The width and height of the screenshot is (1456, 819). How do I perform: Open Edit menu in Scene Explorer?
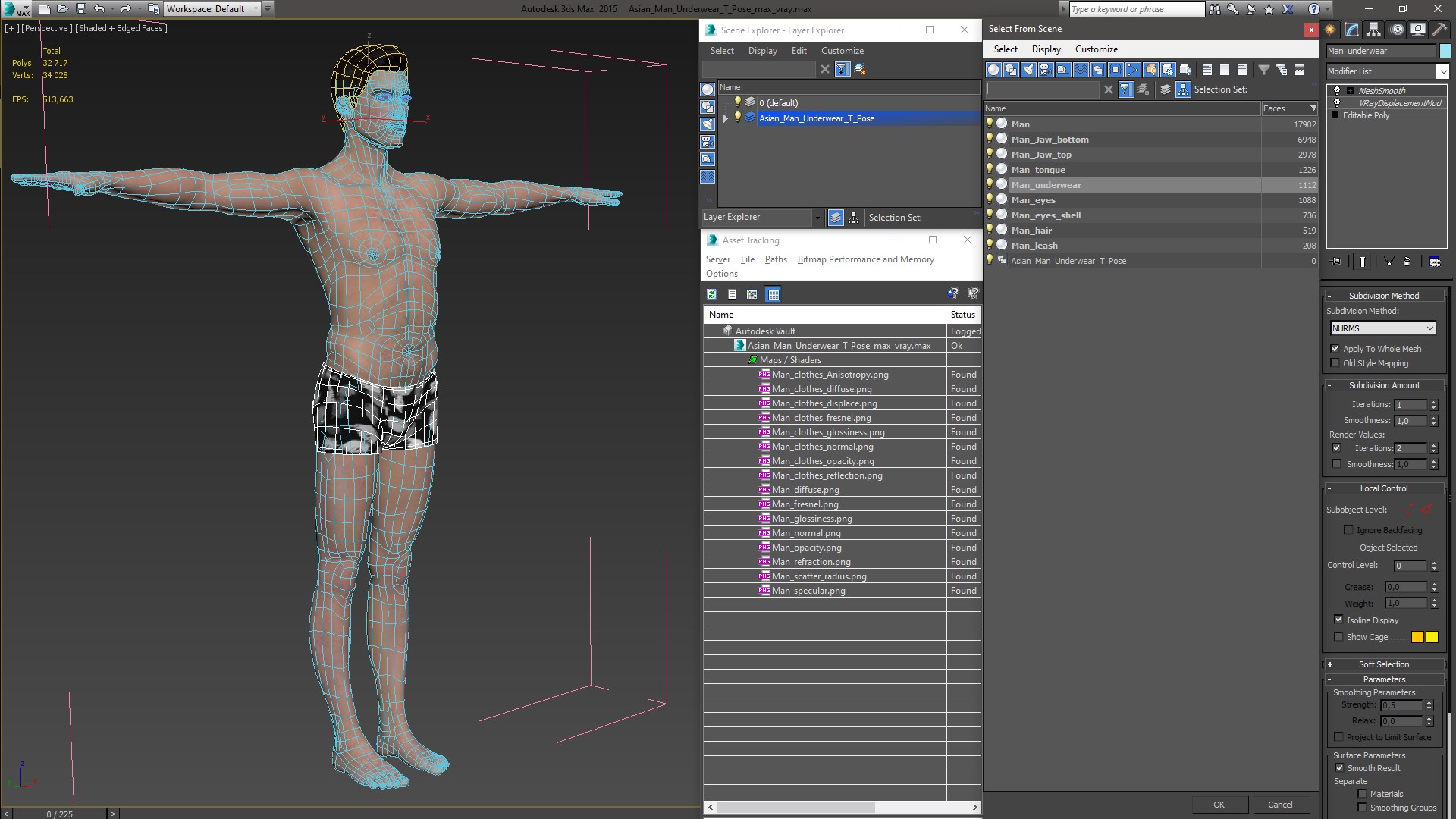point(799,51)
